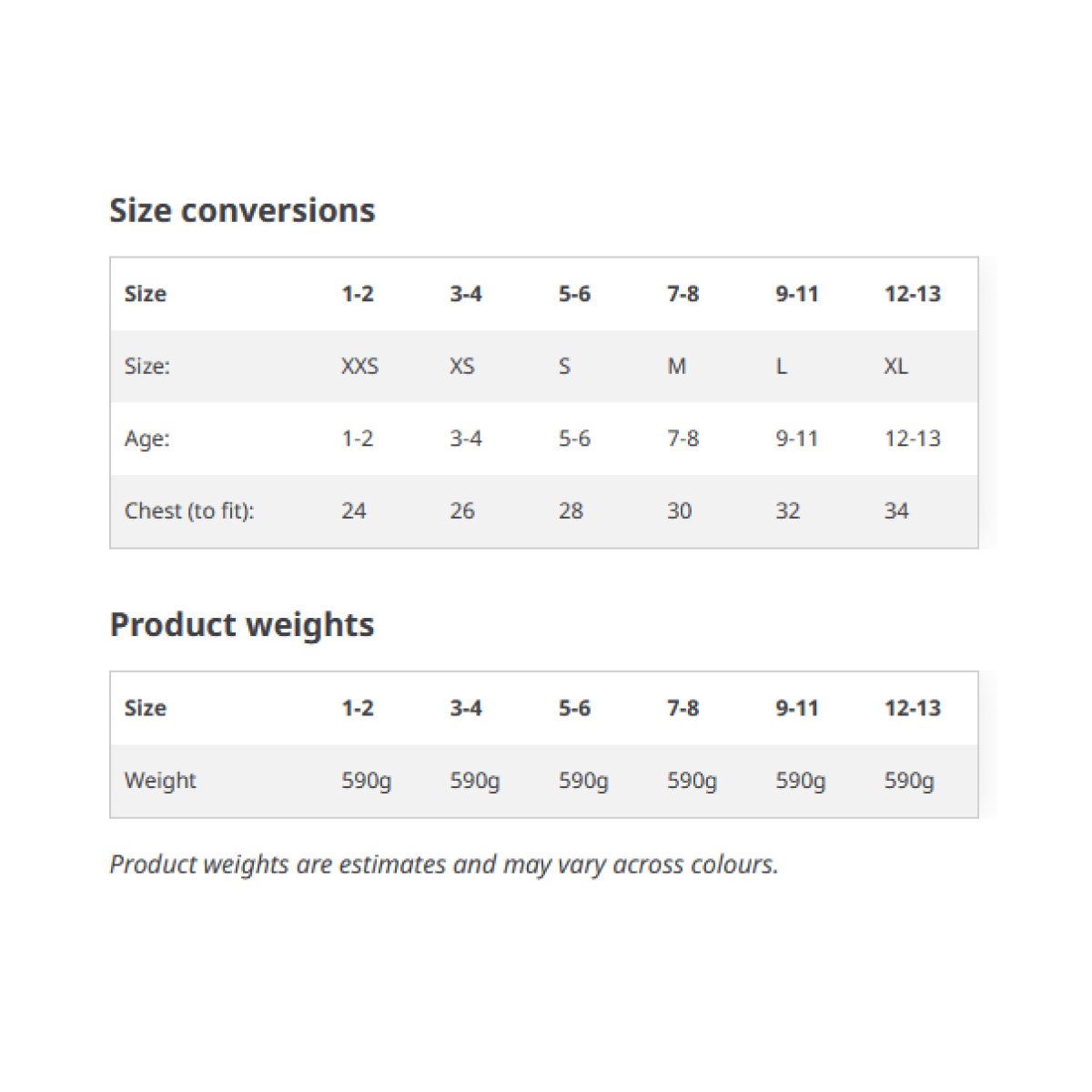Click the 9-11 header in Size conversions table
Image resolution: width=1092 pixels, height=1092 pixels.
coord(797,294)
